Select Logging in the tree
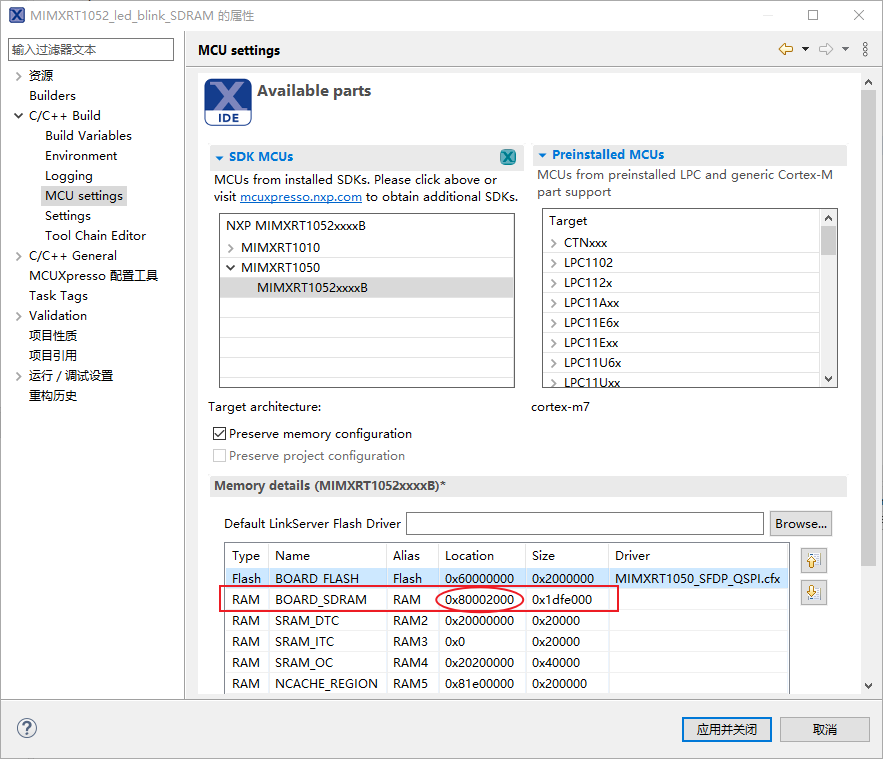Viewport: 883px width, 759px height. pyautogui.click(x=69, y=176)
